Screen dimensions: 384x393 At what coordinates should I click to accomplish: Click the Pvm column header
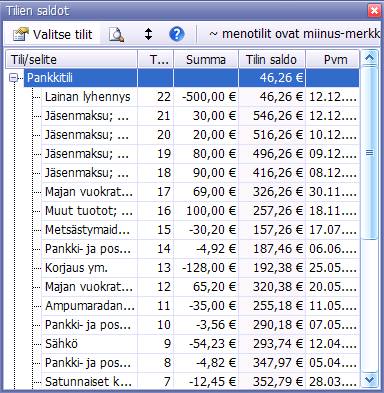(333, 60)
